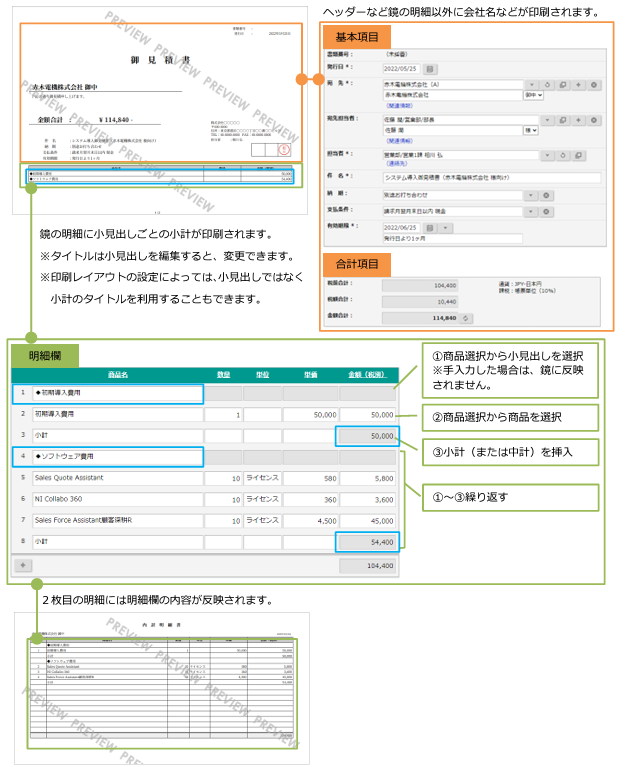Click the 小計 name field in row 3
Image resolution: width=640 pixels, height=767 pixels.
pyautogui.click(x=117, y=436)
